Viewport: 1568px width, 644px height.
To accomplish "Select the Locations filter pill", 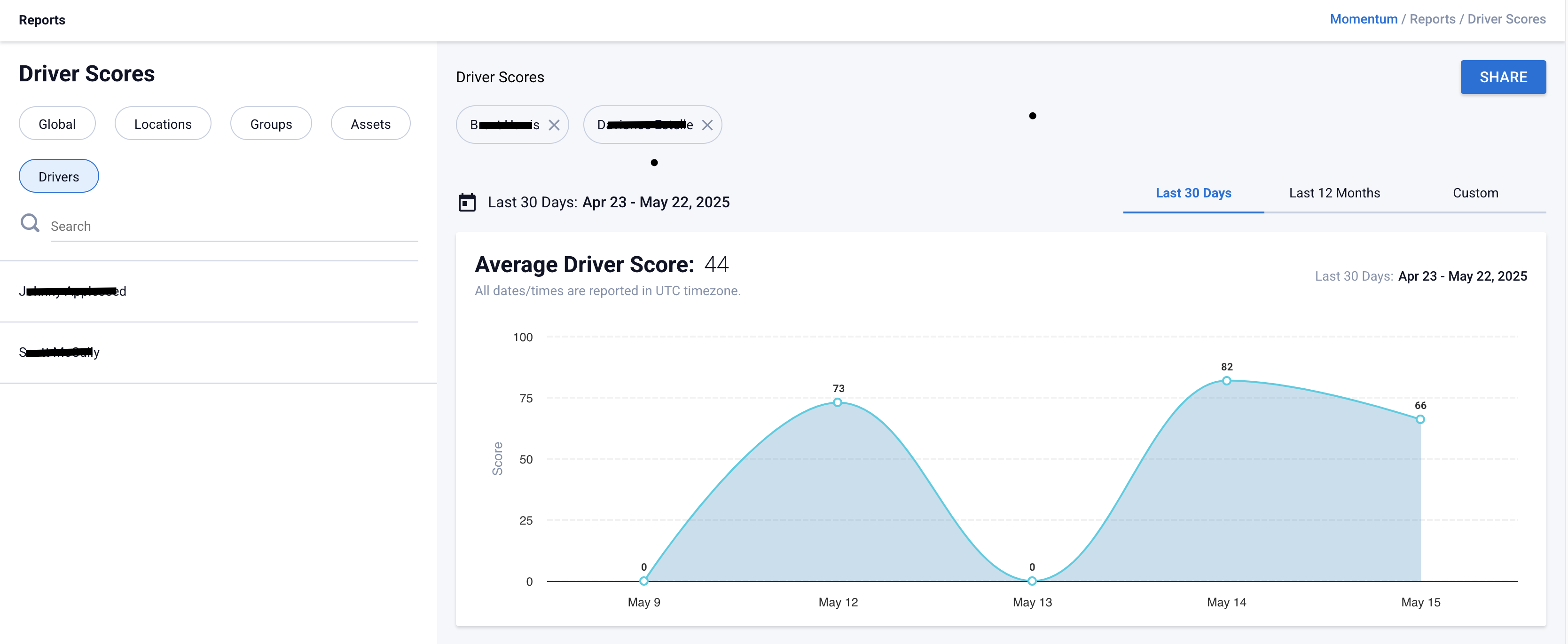I will [163, 124].
